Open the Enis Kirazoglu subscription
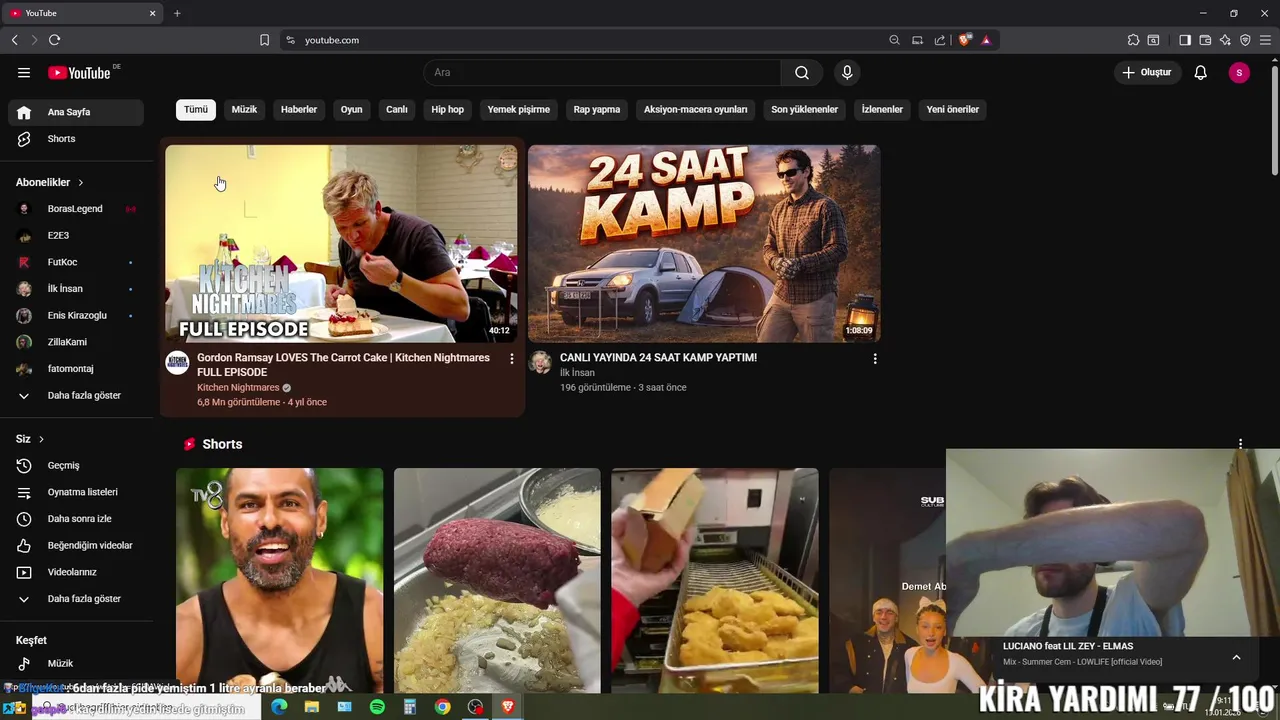Viewport: 1280px width, 720px height. [x=76, y=315]
